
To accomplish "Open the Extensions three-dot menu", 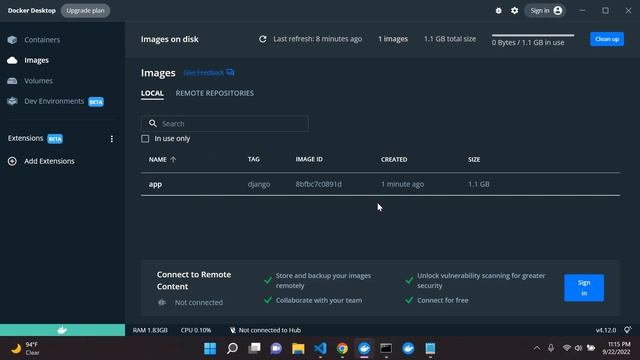I will [x=112, y=139].
